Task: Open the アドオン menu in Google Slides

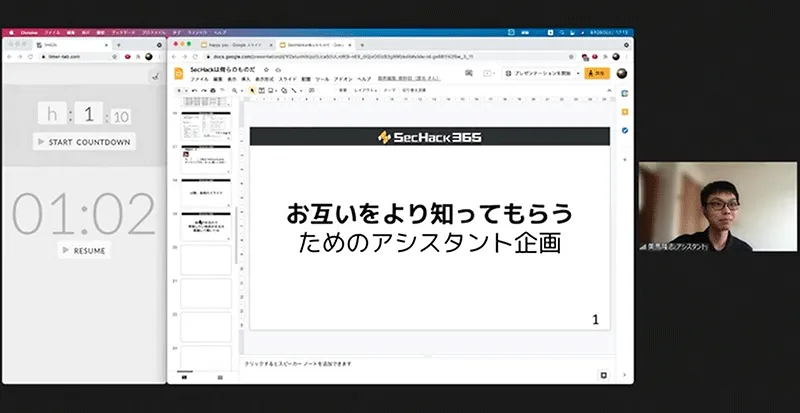Action: coord(343,80)
